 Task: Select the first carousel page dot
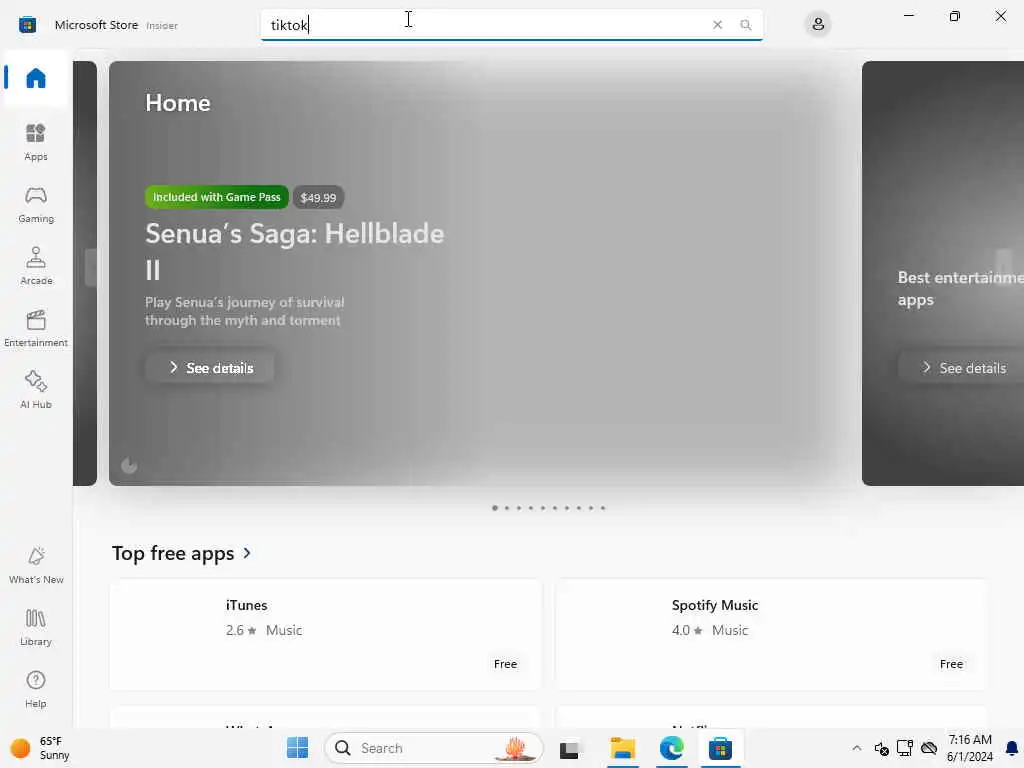click(x=494, y=507)
